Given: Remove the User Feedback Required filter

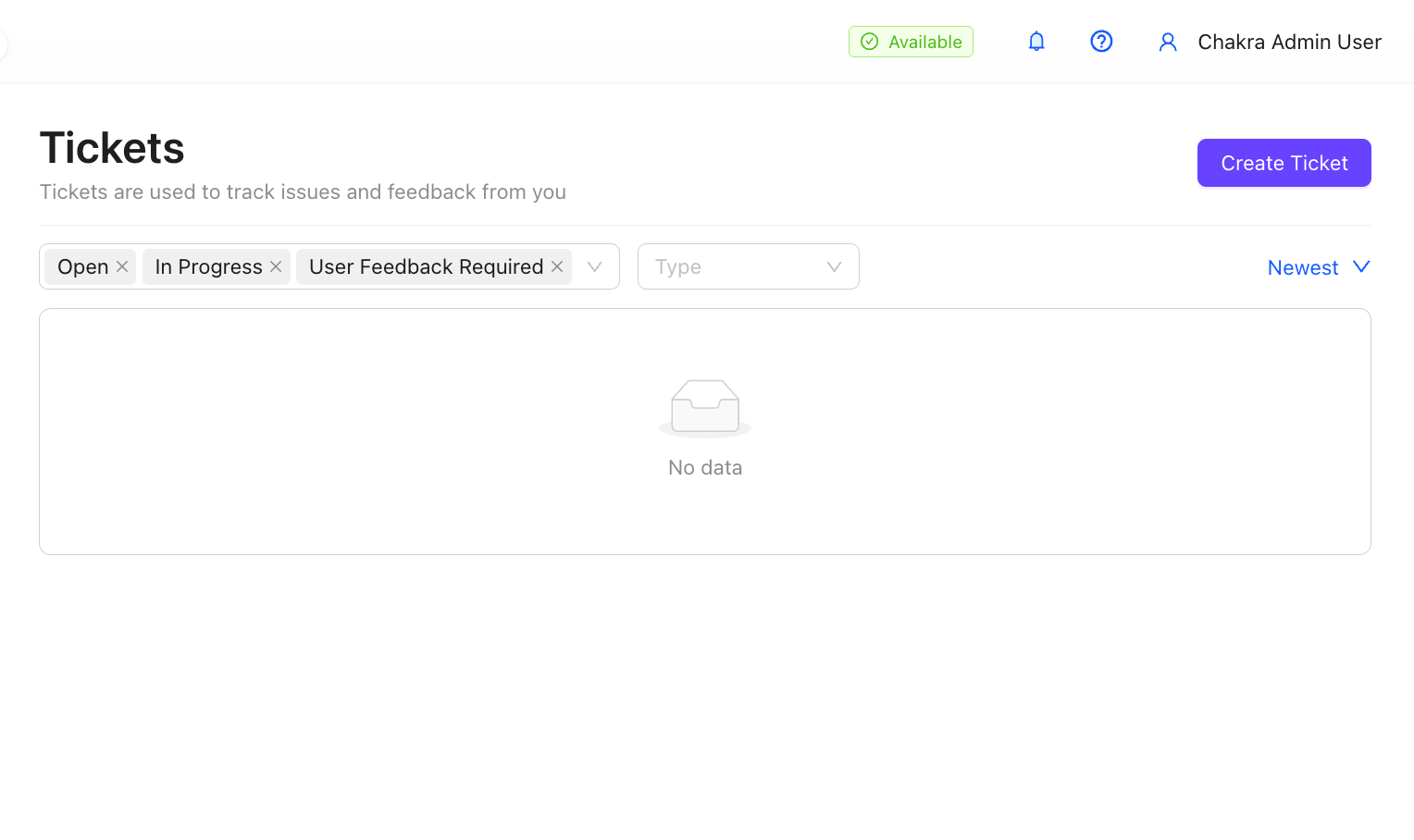Looking at the screenshot, I should click(x=557, y=266).
